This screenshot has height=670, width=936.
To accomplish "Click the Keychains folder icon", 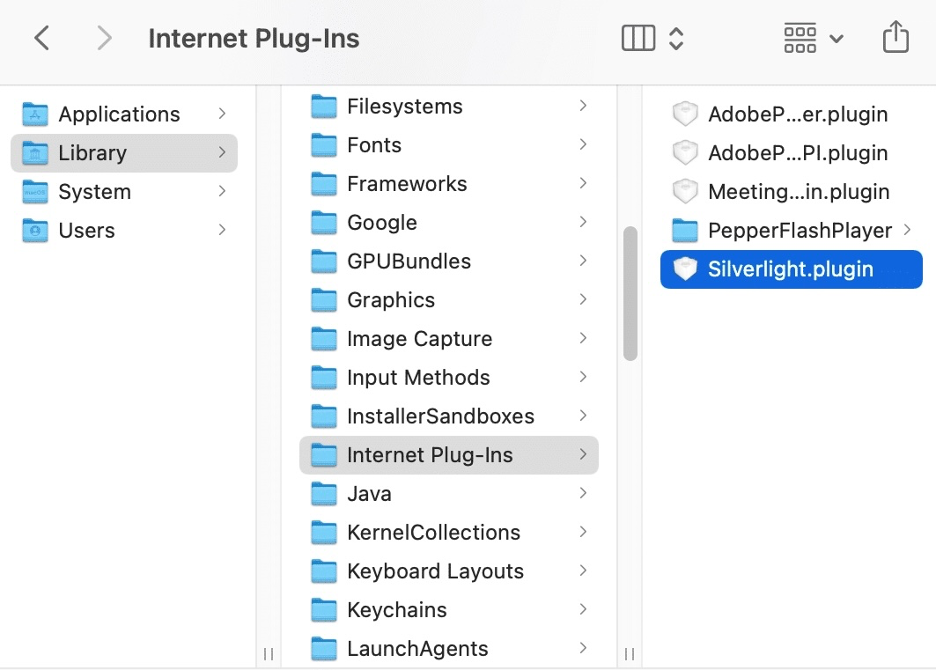I will click(324, 610).
